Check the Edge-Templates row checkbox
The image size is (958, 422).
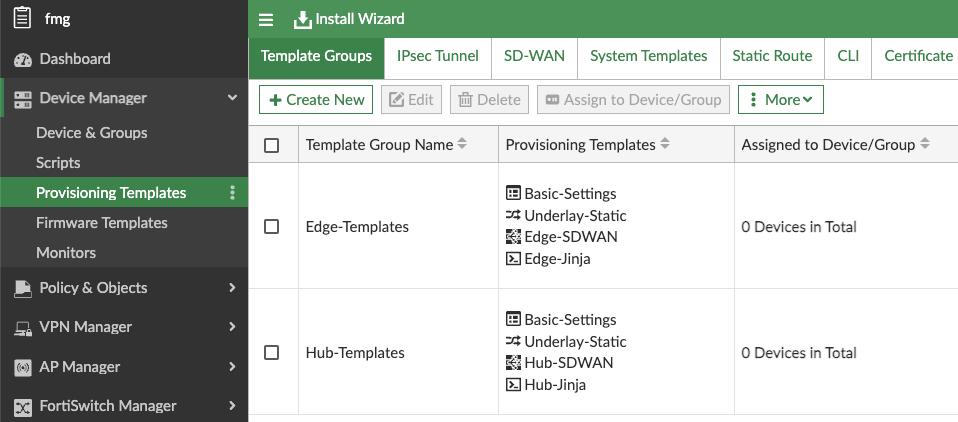271,227
